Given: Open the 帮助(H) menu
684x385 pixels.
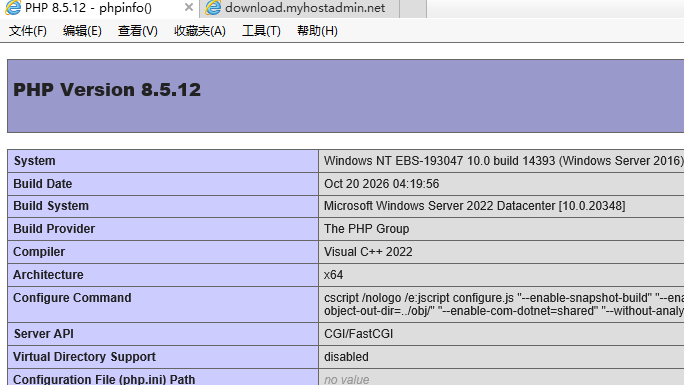Looking at the screenshot, I should [x=317, y=31].
